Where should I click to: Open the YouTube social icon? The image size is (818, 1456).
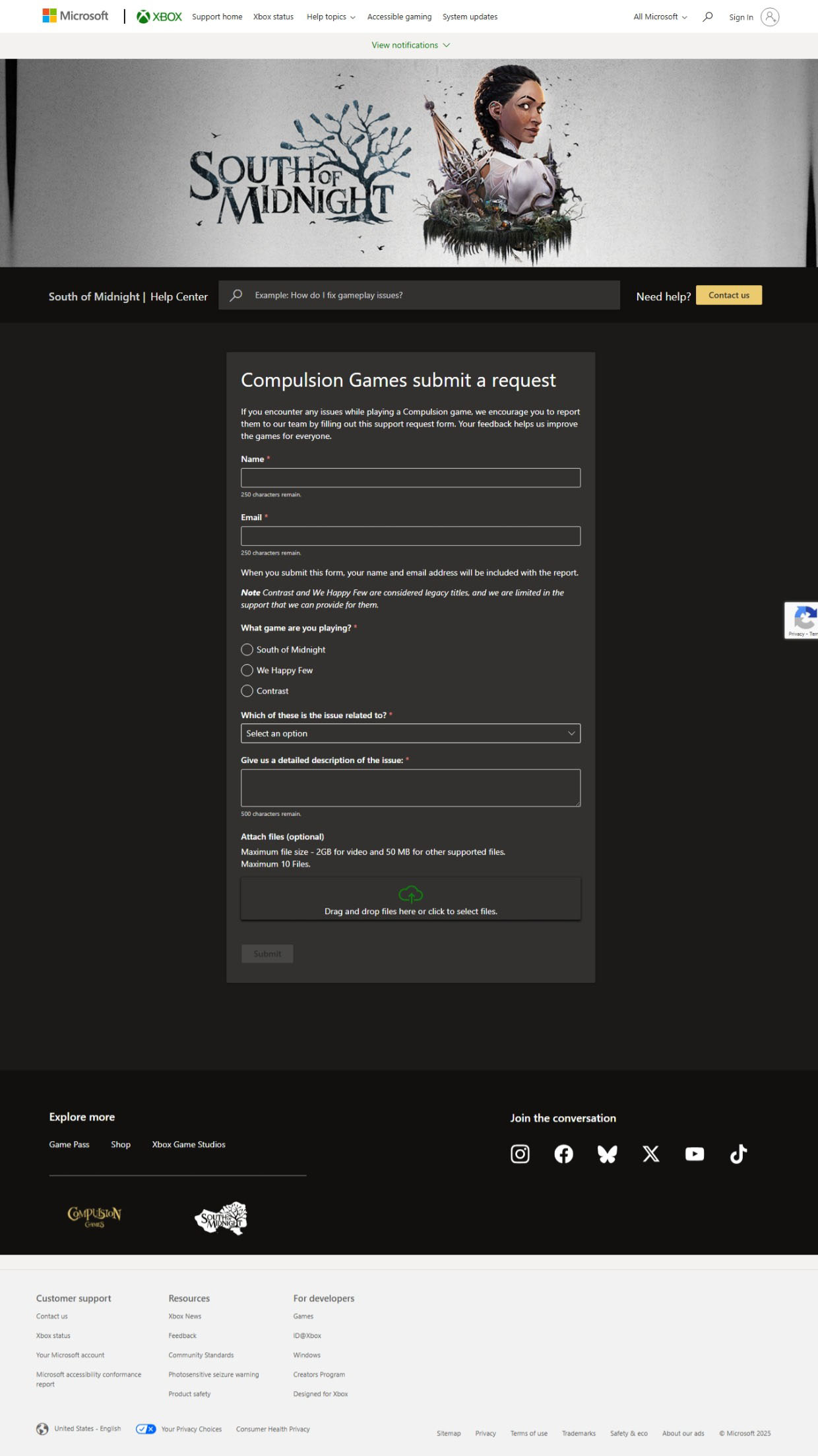(x=694, y=1154)
